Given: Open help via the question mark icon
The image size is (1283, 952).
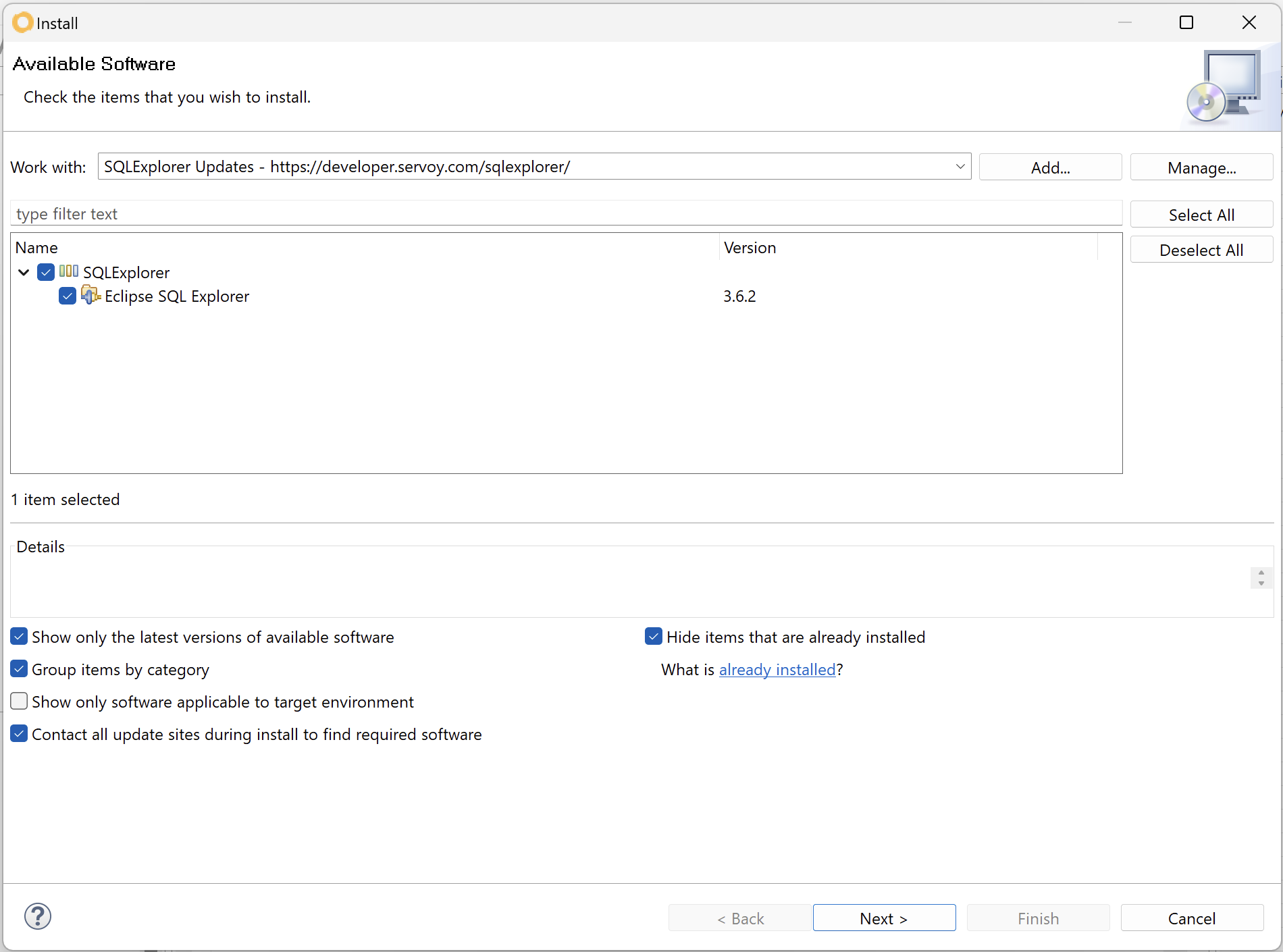Looking at the screenshot, I should pyautogui.click(x=38, y=916).
